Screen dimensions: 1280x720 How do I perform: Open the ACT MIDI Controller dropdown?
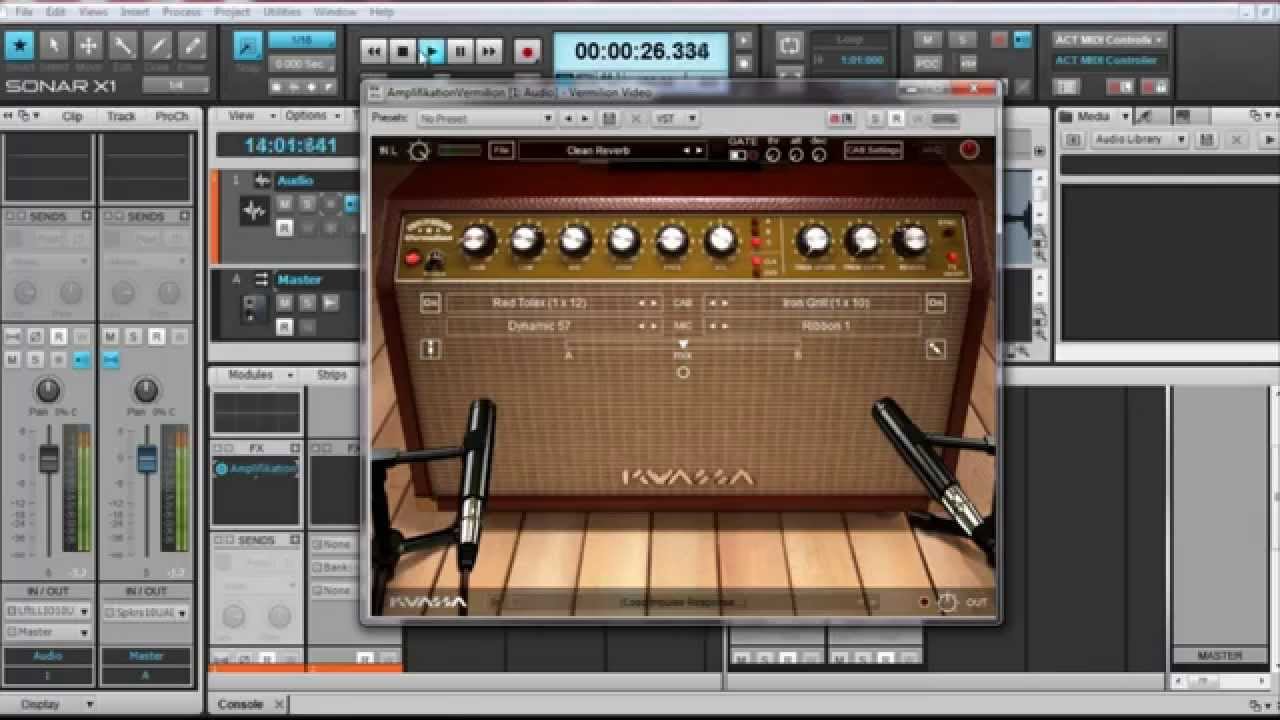1109,40
